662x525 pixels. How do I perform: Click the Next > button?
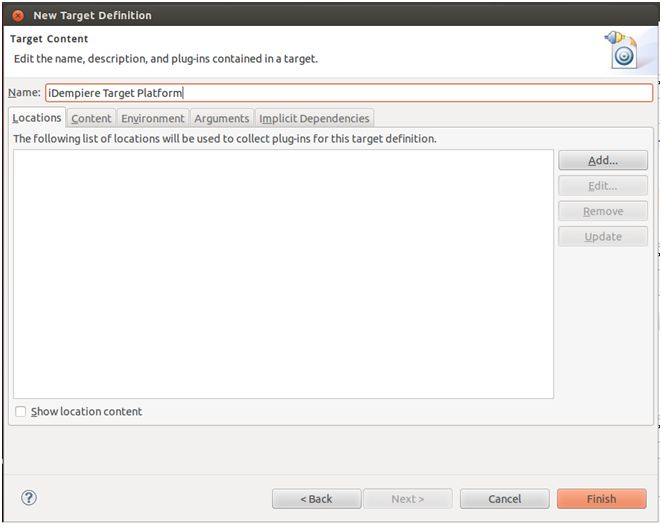tap(408, 499)
